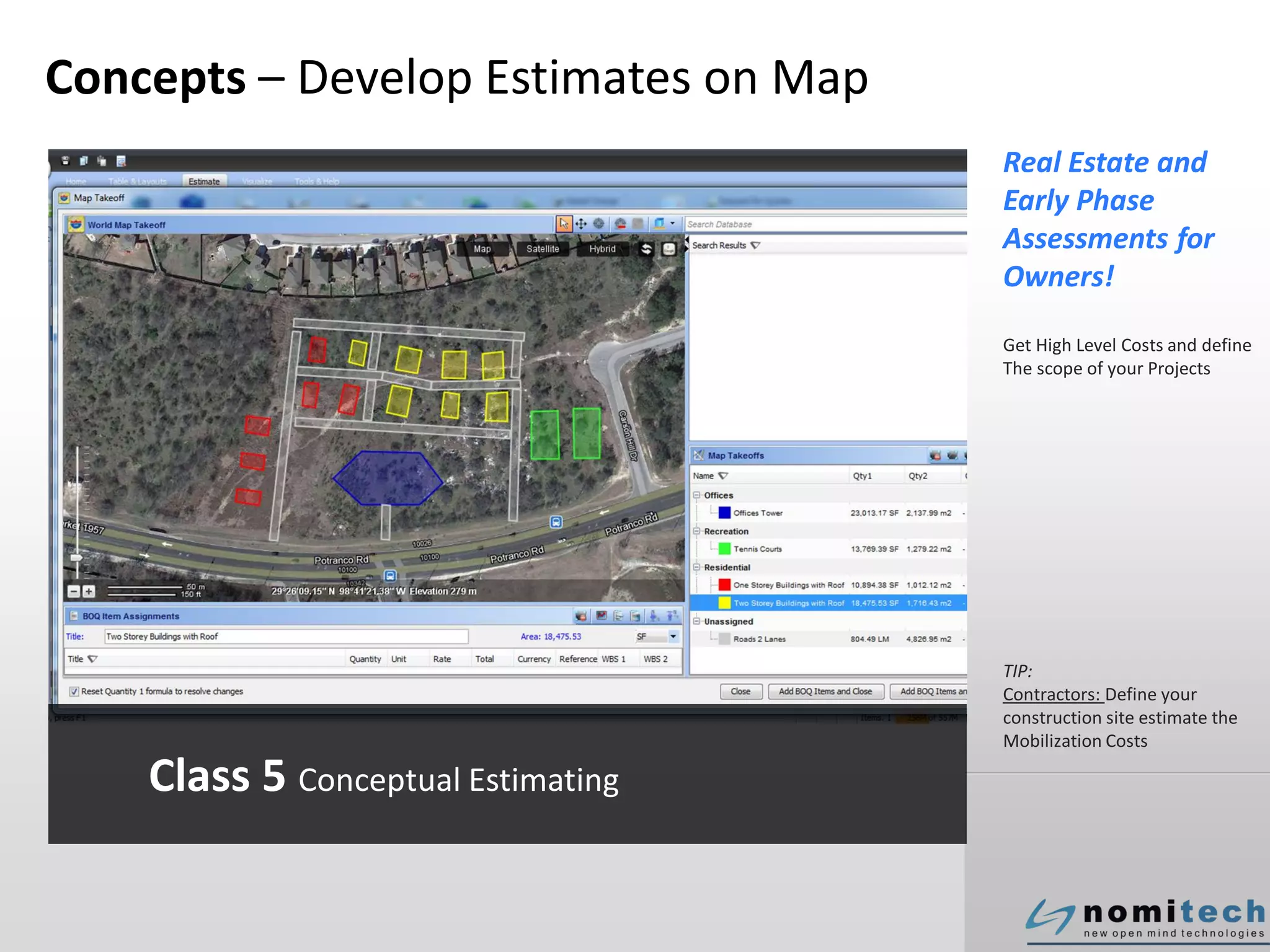Select the arrow pointer tool in World Map Takeoff

click(564, 224)
